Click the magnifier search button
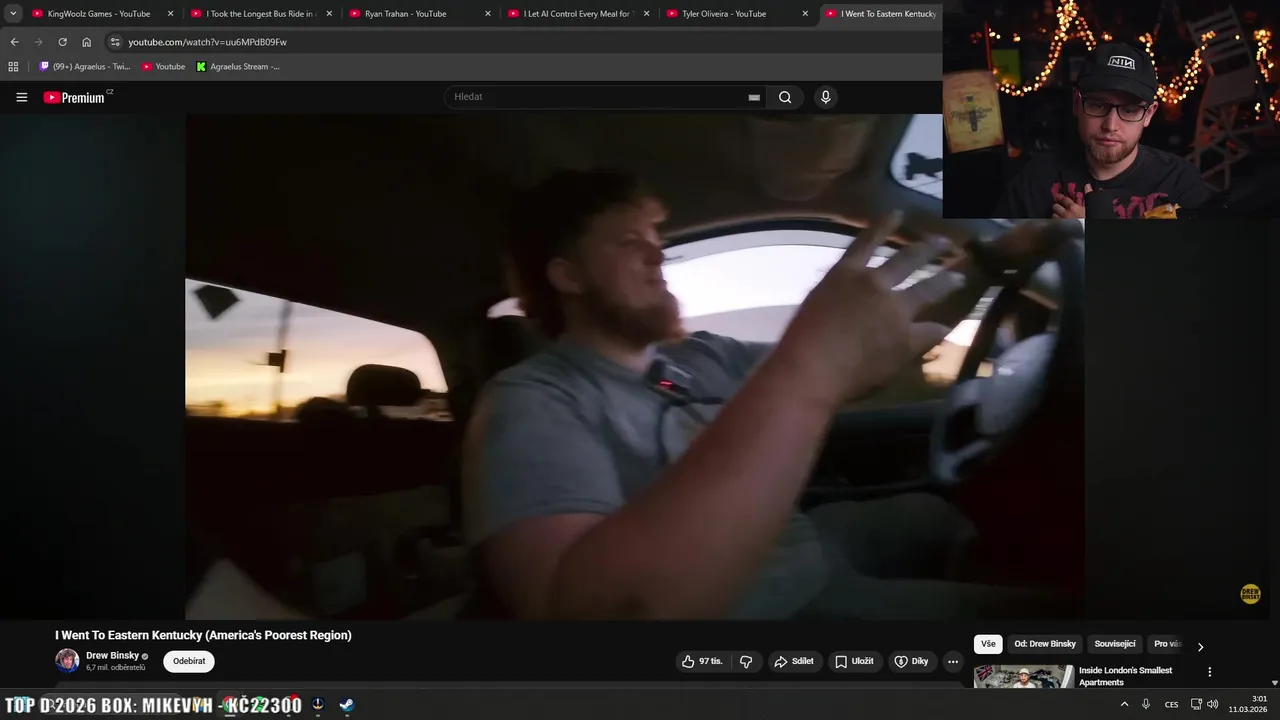The image size is (1280, 720). coord(785,97)
